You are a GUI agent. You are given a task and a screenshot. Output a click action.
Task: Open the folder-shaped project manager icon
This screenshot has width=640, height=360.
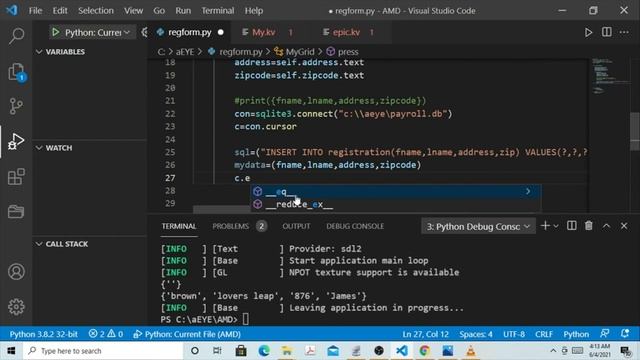16,211
